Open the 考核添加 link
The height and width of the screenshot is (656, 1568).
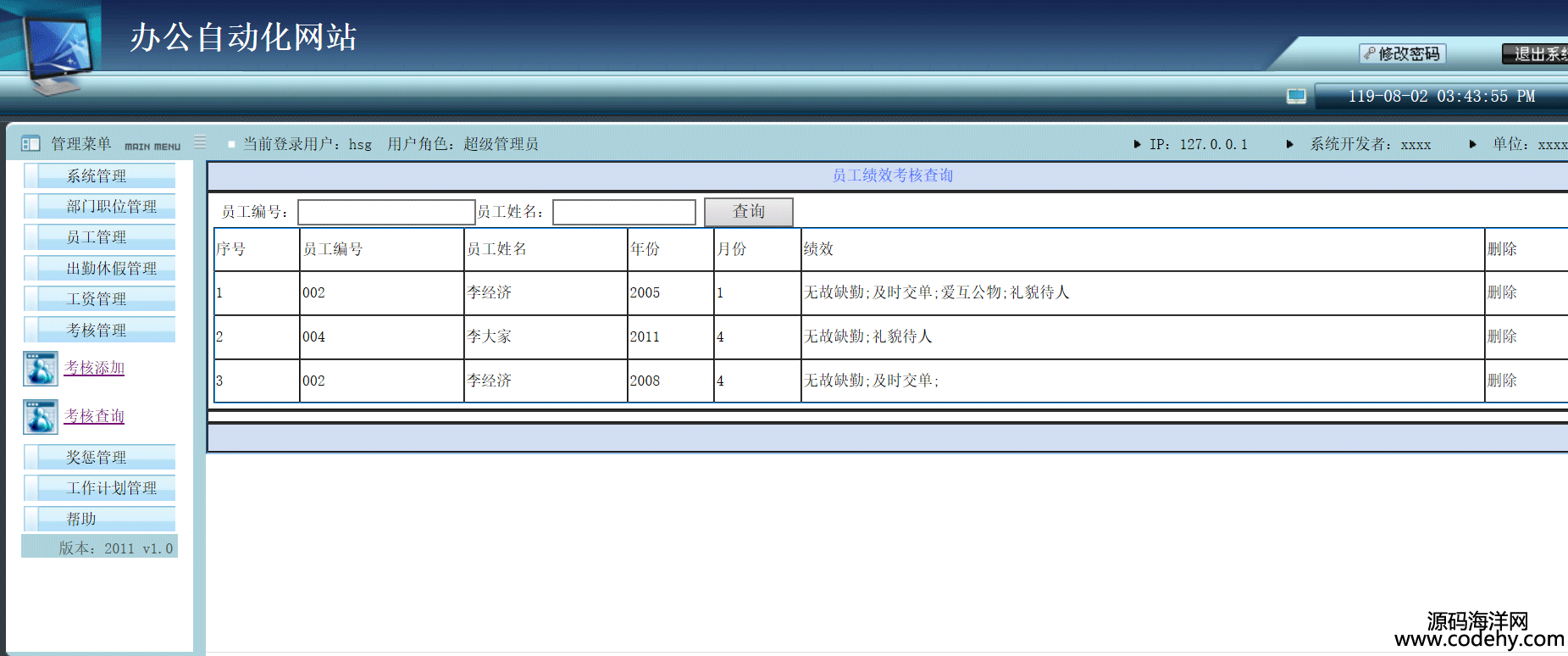(x=94, y=368)
